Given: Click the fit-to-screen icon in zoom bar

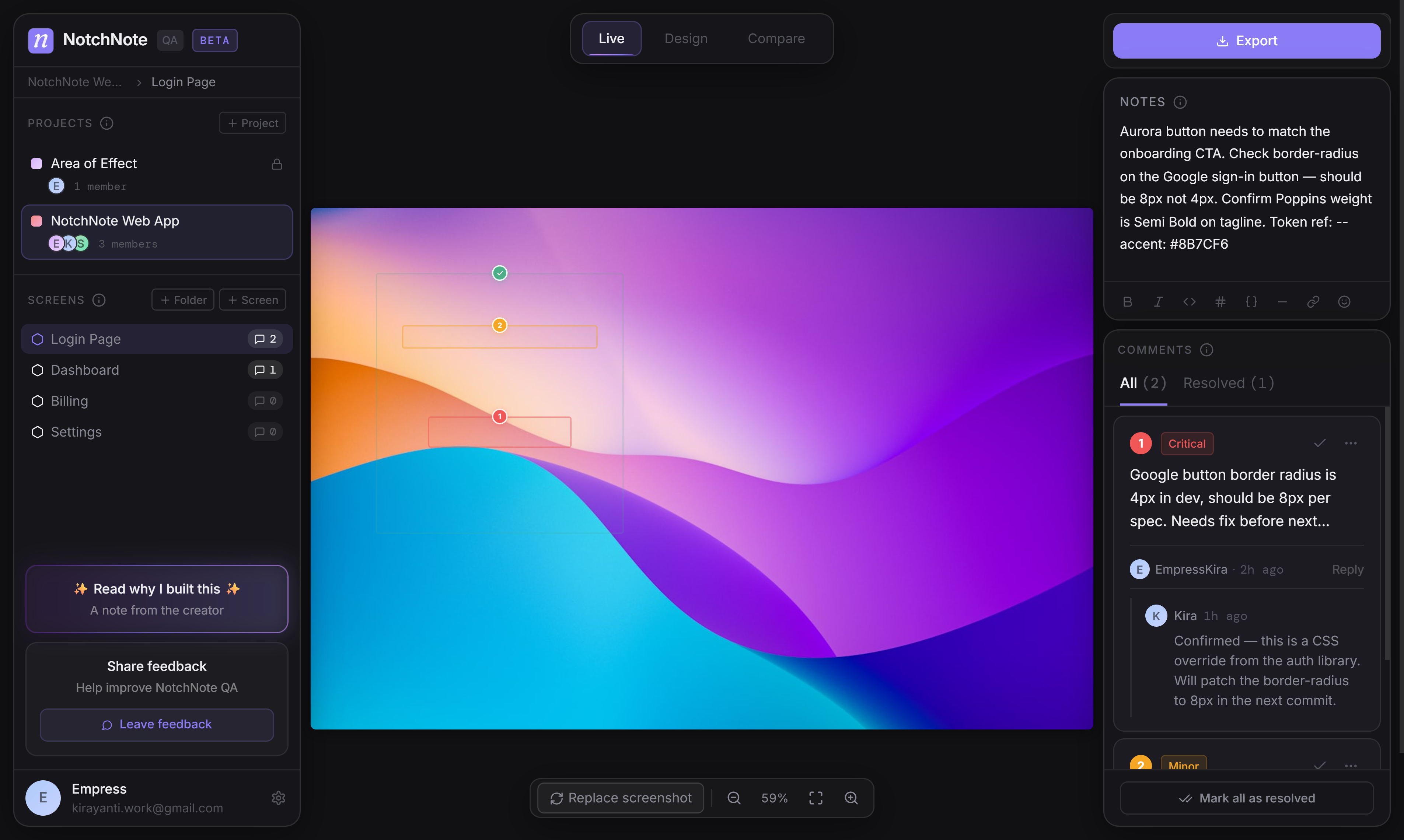Looking at the screenshot, I should [x=816, y=798].
